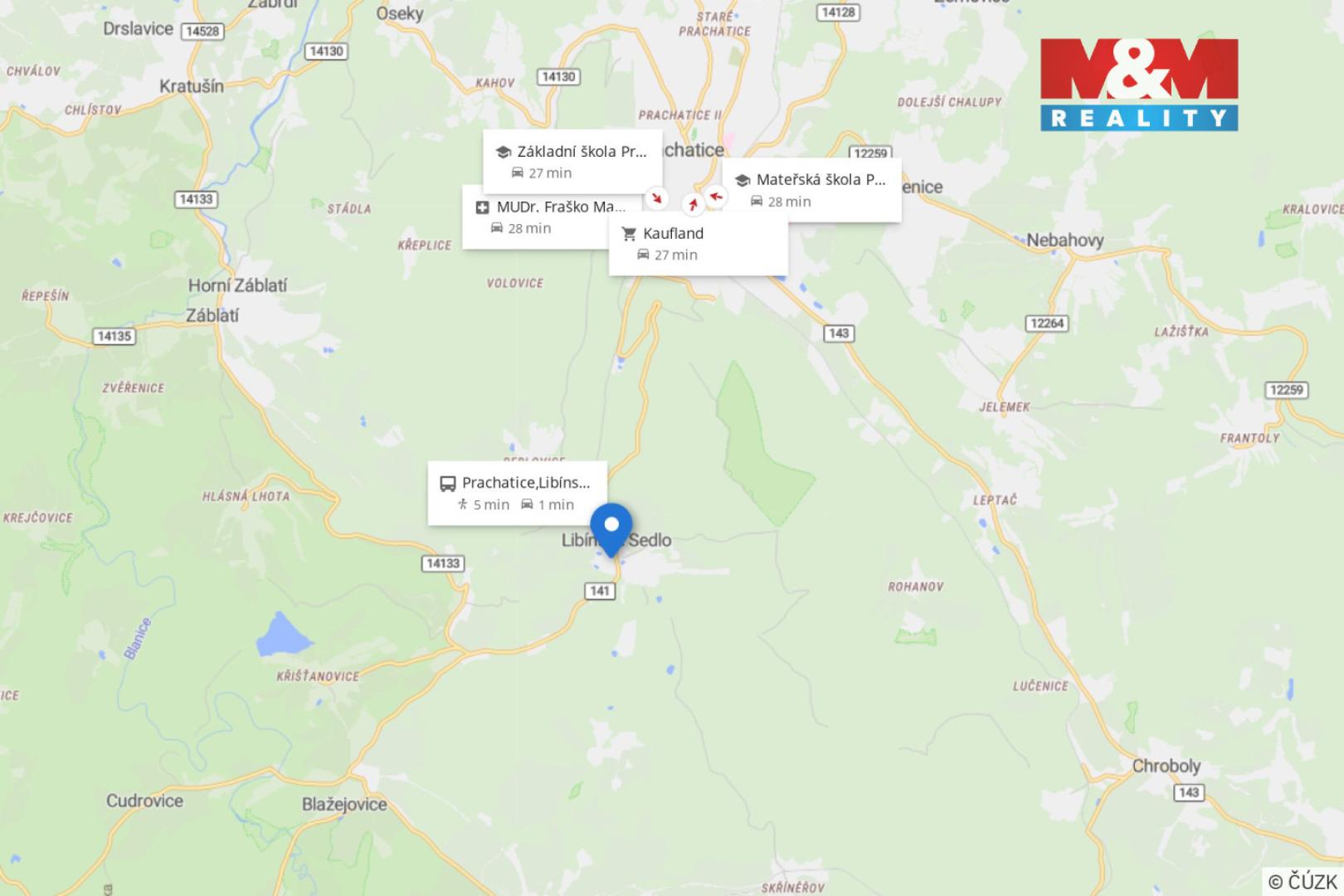Select the Mateřská škola graduation cap icon
This screenshot has height=896, width=1344.
(x=742, y=180)
